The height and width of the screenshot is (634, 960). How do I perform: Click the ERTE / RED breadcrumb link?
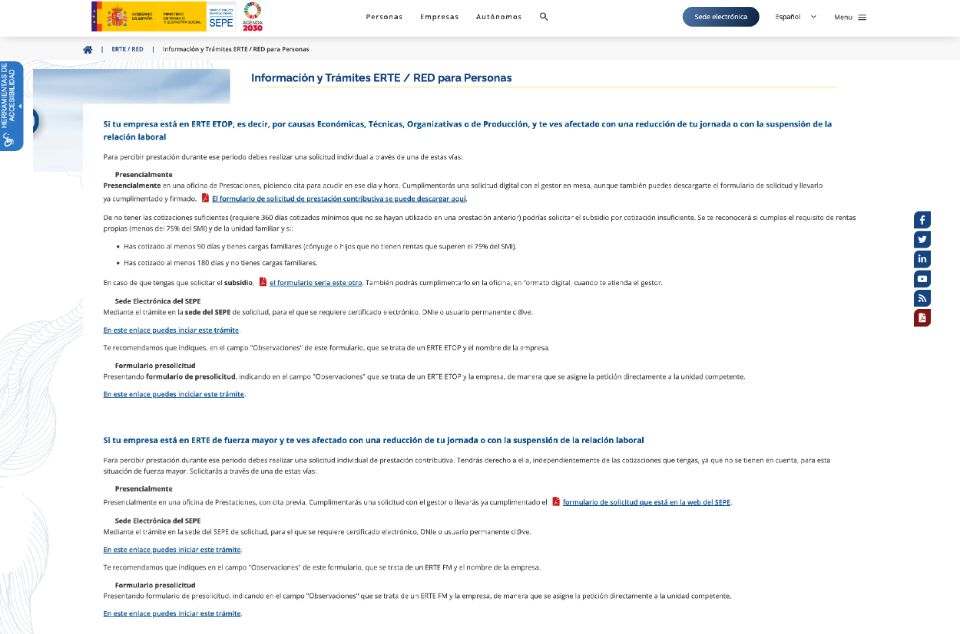tap(127, 49)
